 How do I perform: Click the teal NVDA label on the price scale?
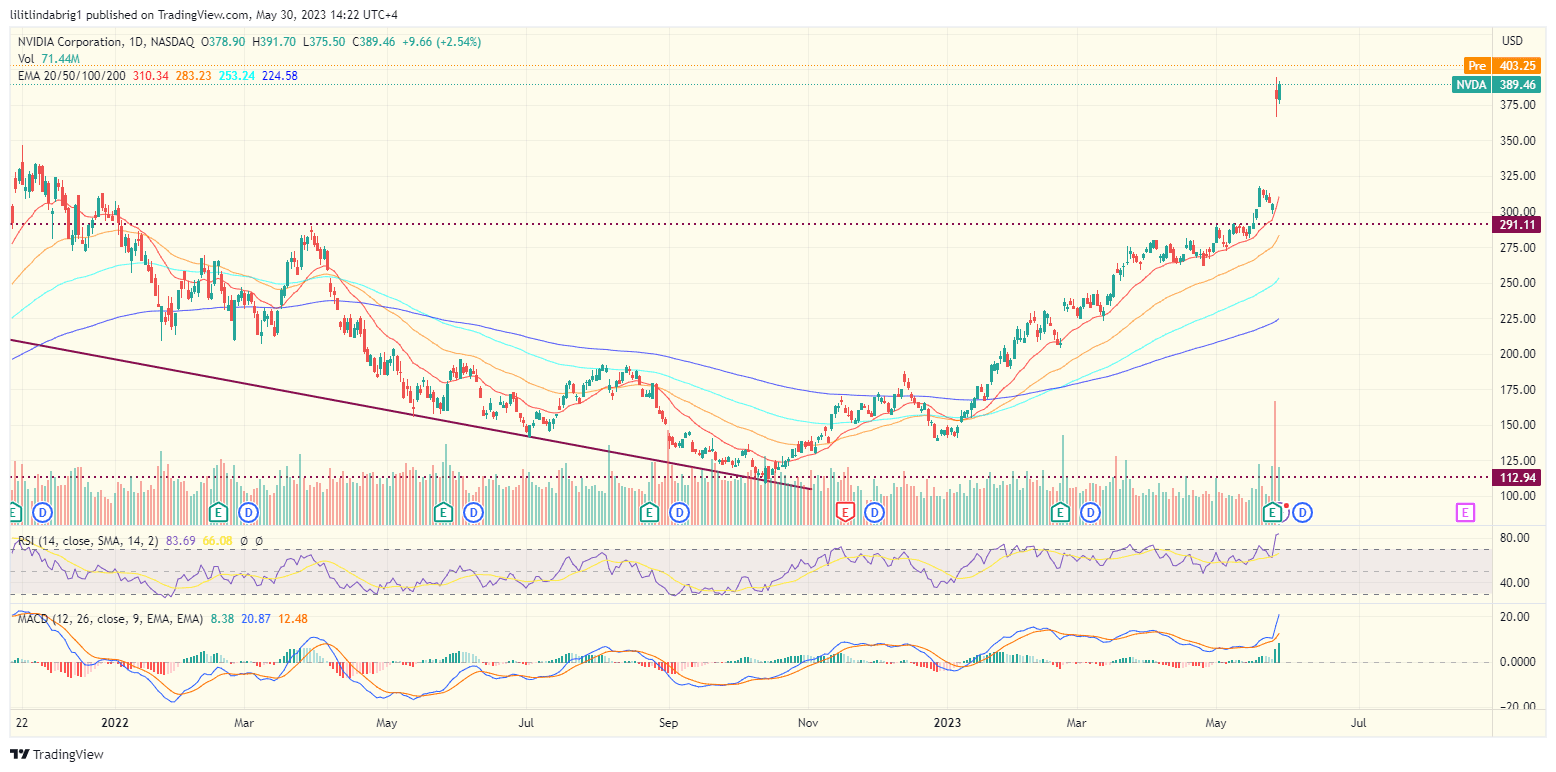(1471, 85)
